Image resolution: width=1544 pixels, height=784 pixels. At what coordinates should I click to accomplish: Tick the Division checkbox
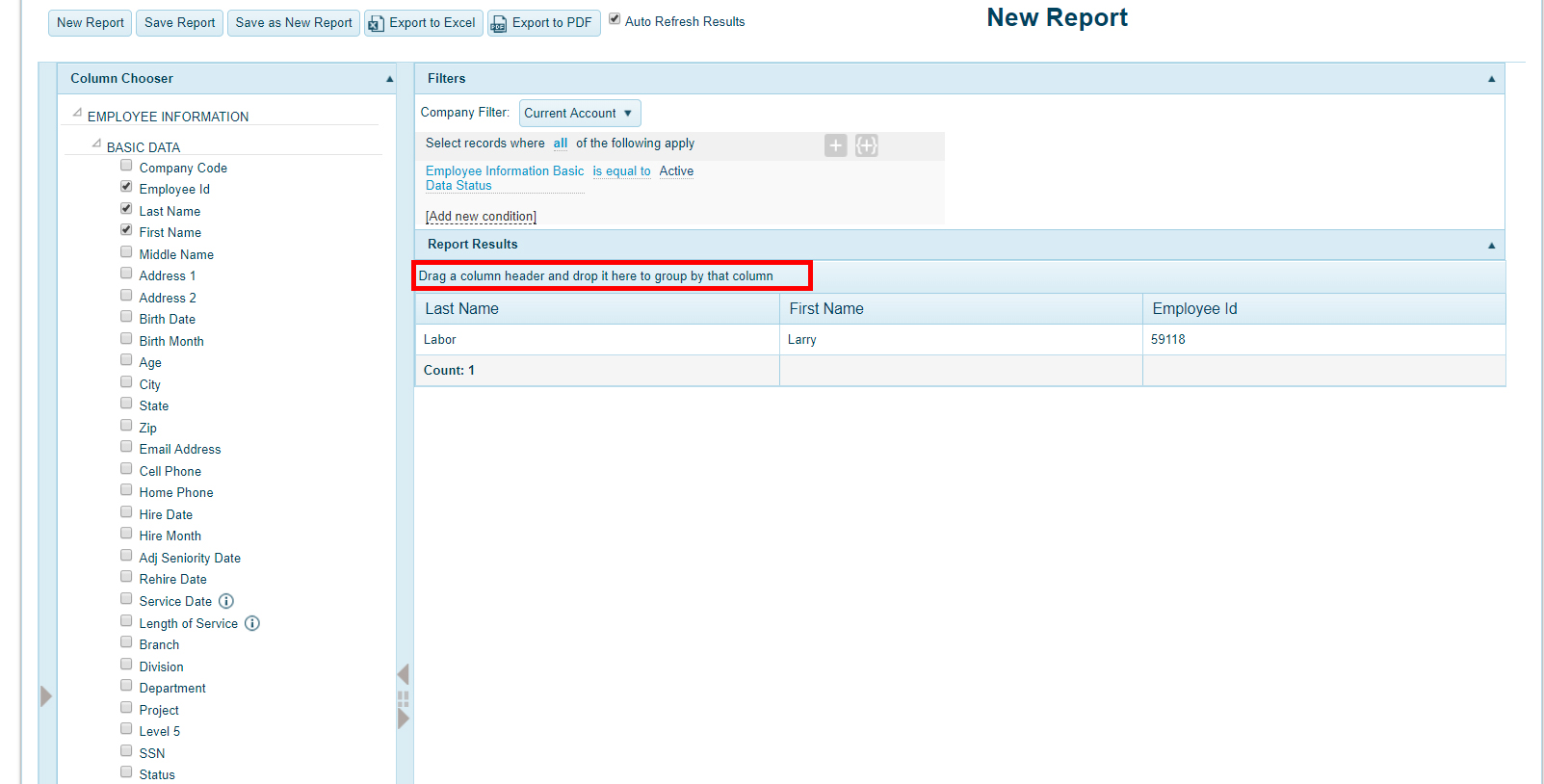coord(126,665)
